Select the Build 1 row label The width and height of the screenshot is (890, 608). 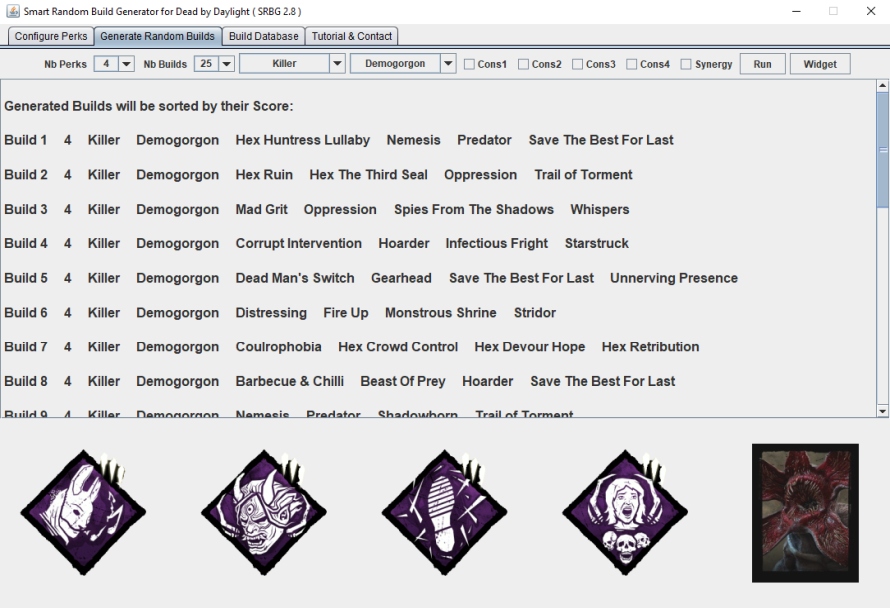pyautogui.click(x=26, y=140)
